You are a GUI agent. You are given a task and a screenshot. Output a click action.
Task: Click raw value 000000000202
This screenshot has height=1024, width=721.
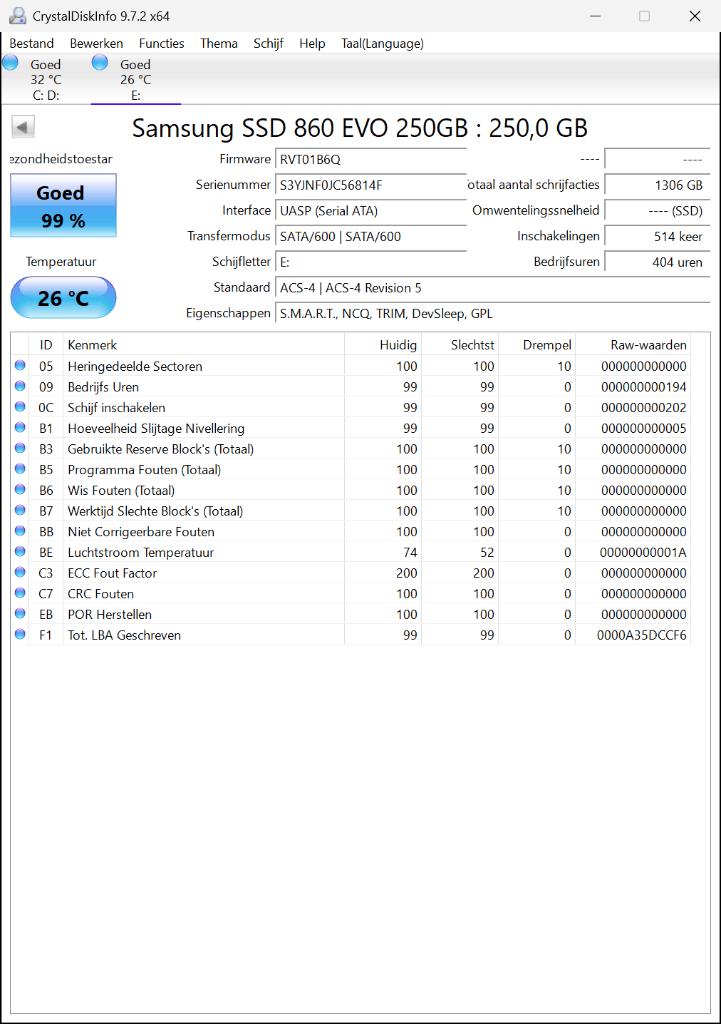(x=644, y=408)
